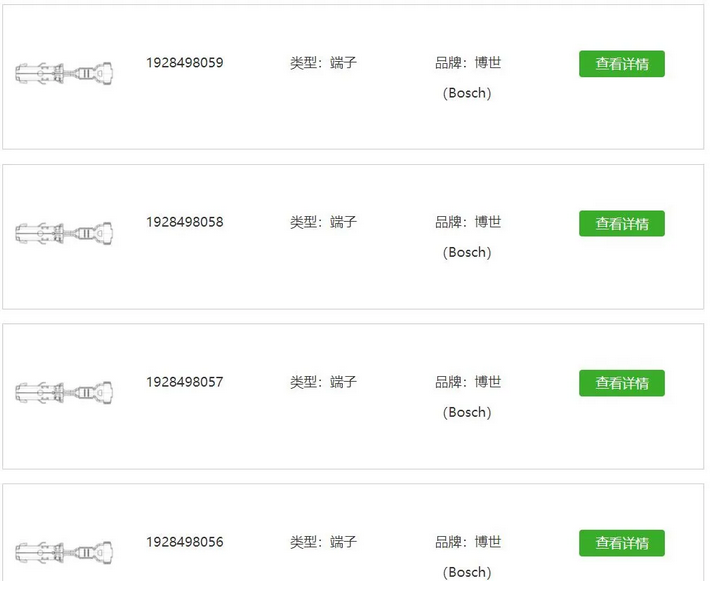The width and height of the screenshot is (710, 594).
Task: Click the terminal thumbnail for part 1928498058
Action: 64,233
